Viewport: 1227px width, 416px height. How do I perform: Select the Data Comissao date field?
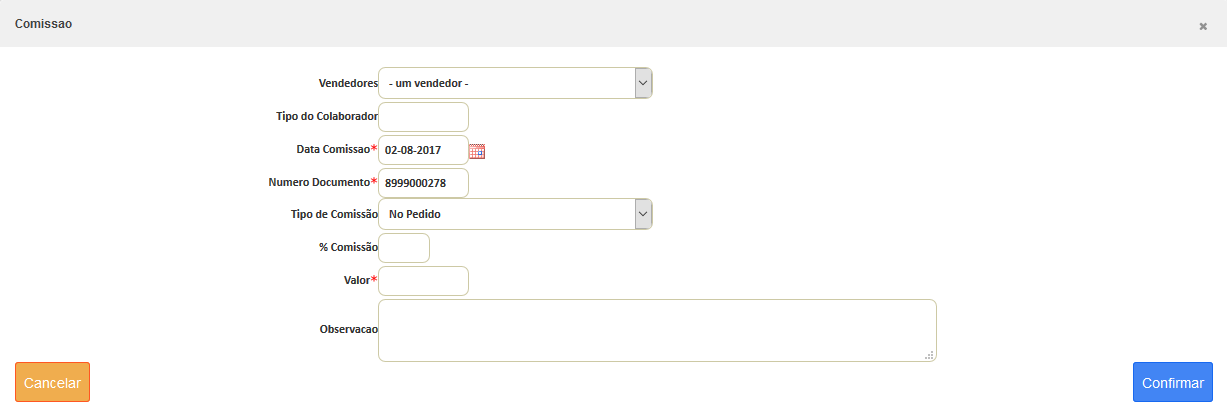(423, 150)
